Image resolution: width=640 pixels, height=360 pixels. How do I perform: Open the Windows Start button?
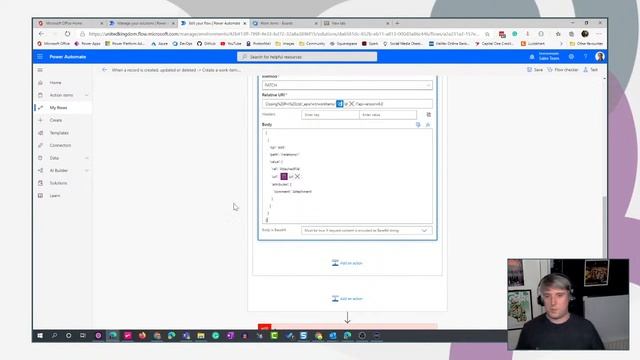(40, 336)
